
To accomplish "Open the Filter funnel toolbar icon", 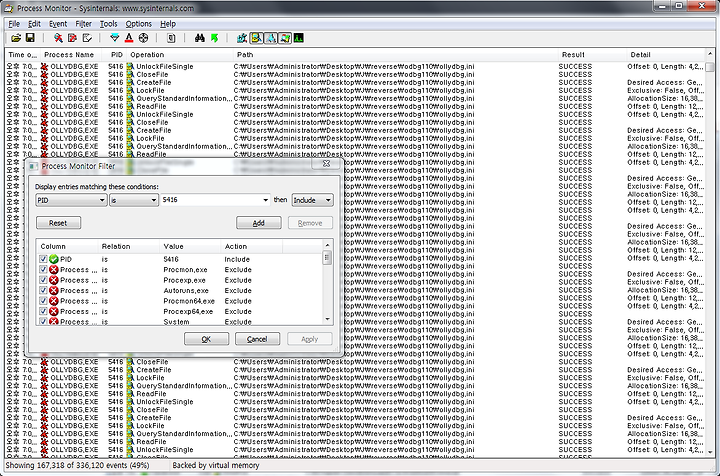I will click(x=115, y=38).
